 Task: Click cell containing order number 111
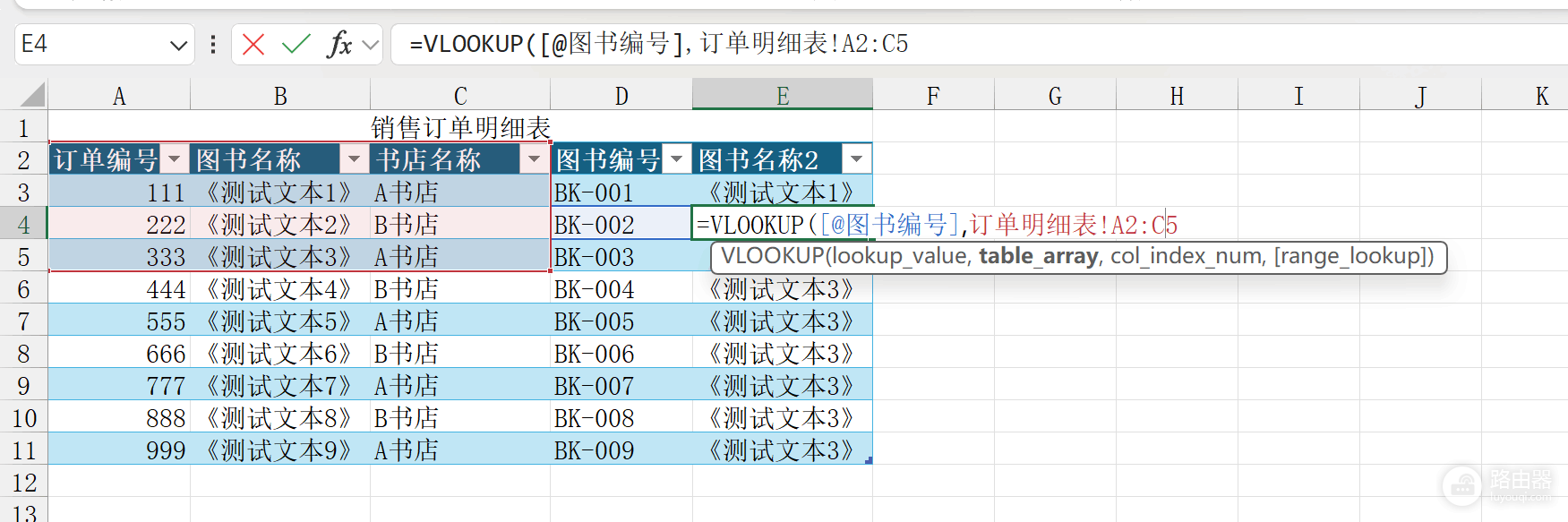[119, 192]
